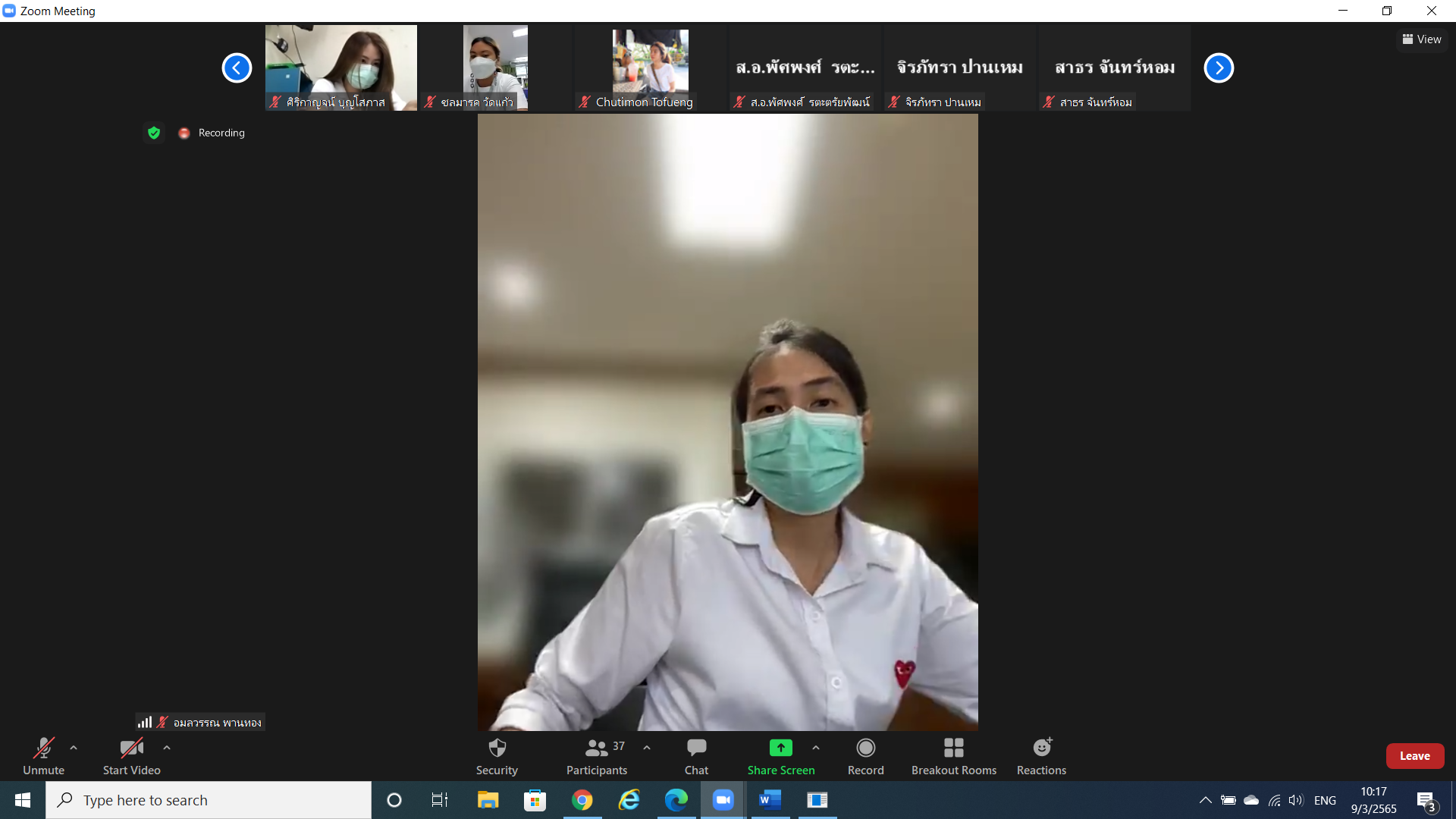Image resolution: width=1456 pixels, height=819 pixels.
Task: Show previous participants with left arrow
Action: pyautogui.click(x=237, y=68)
